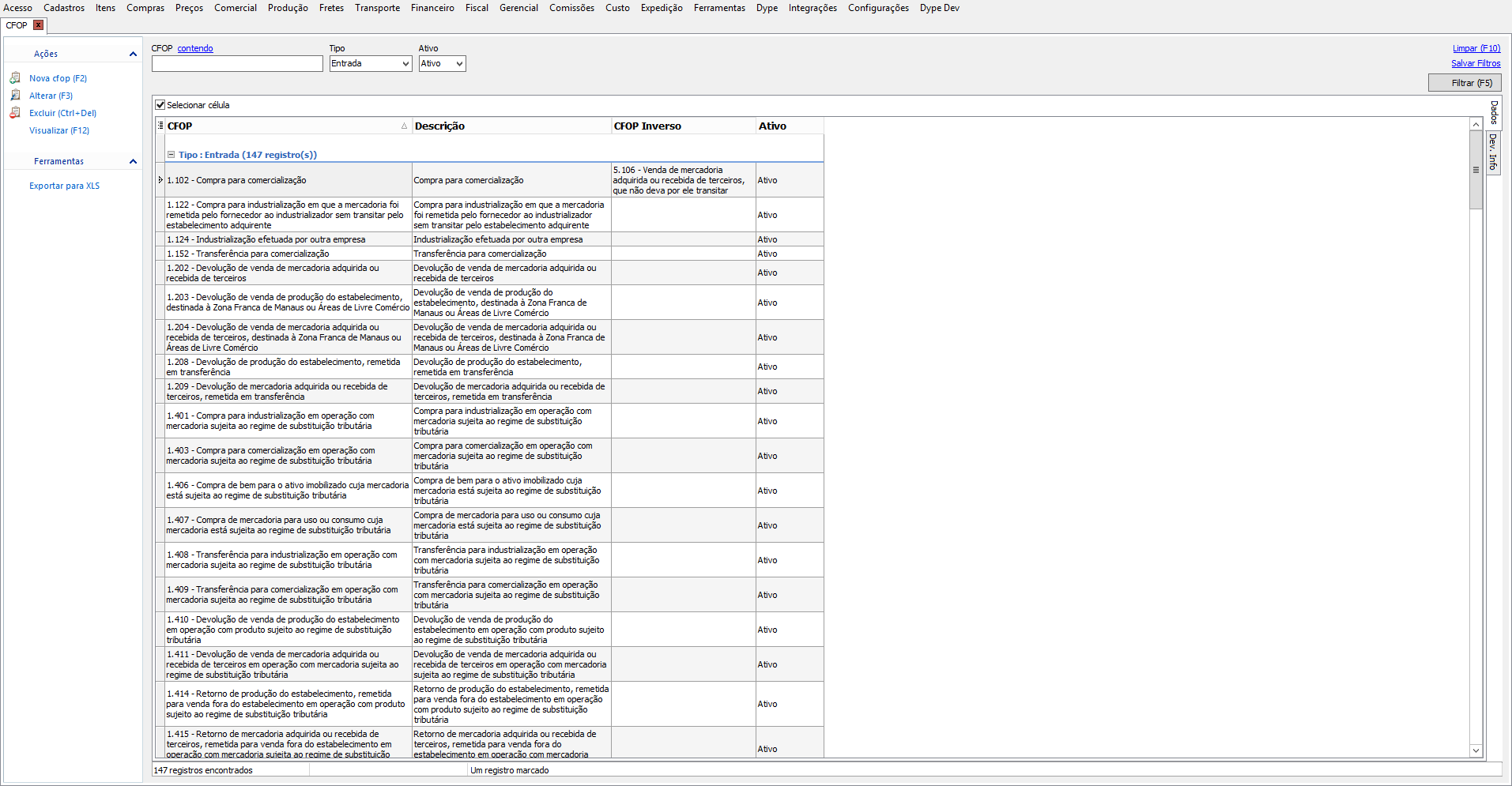Open the Preços menu

[x=189, y=8]
